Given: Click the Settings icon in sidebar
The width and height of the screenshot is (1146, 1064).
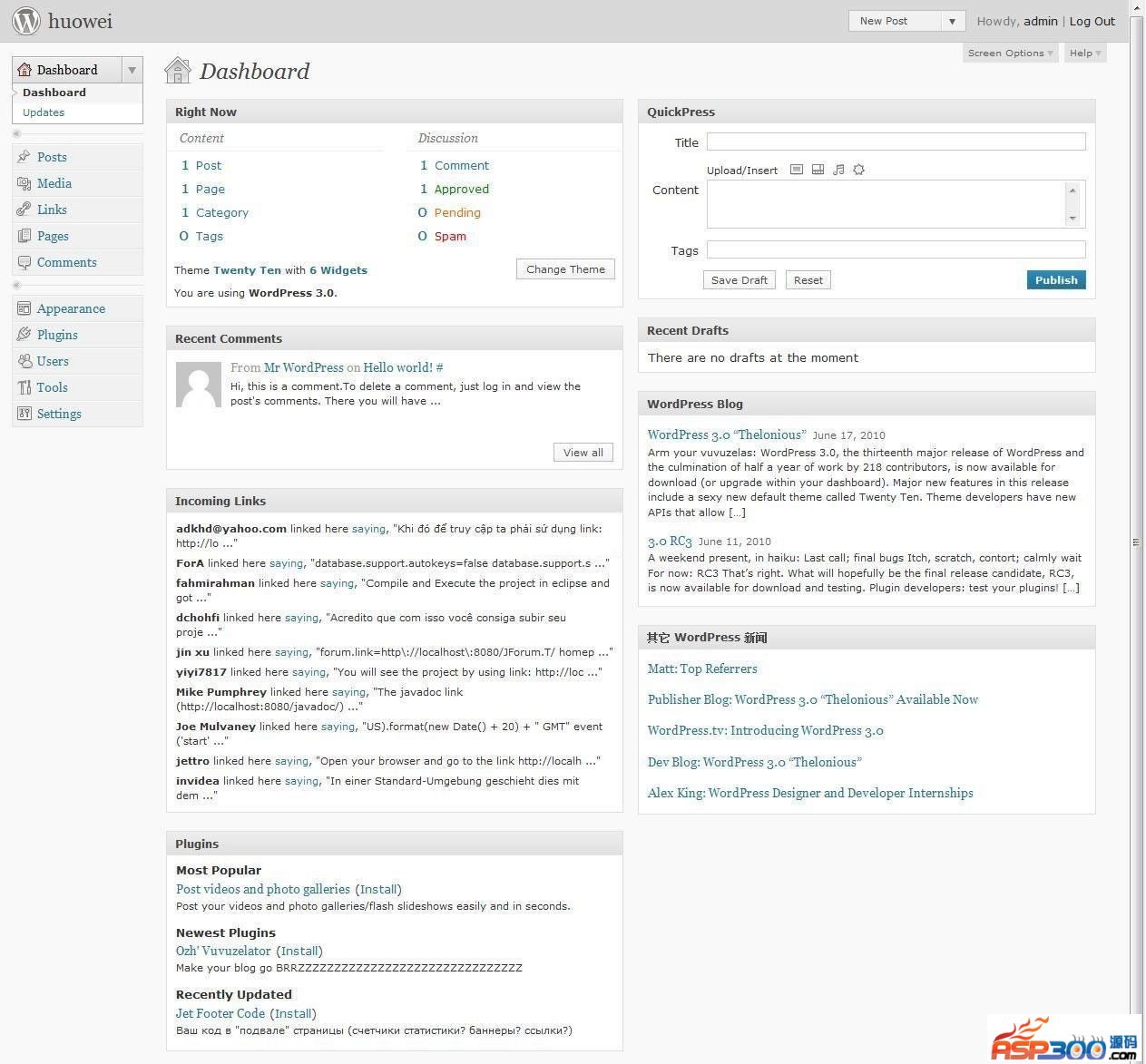Looking at the screenshot, I should click(24, 414).
